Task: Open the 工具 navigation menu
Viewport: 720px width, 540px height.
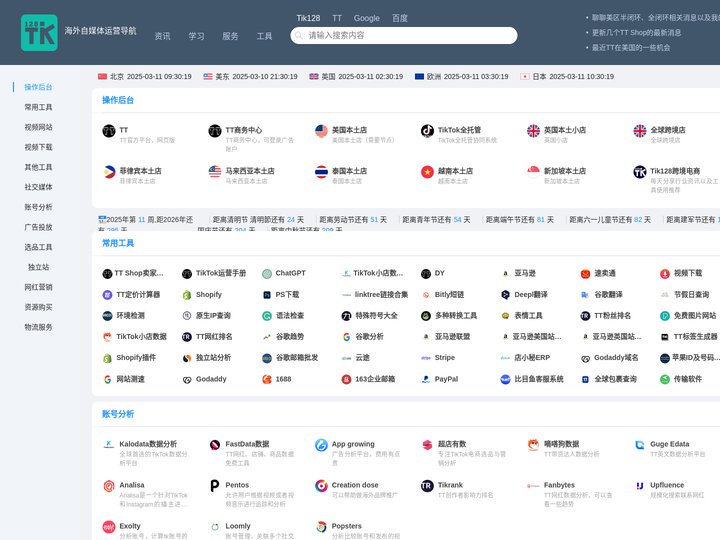Action: [264, 36]
